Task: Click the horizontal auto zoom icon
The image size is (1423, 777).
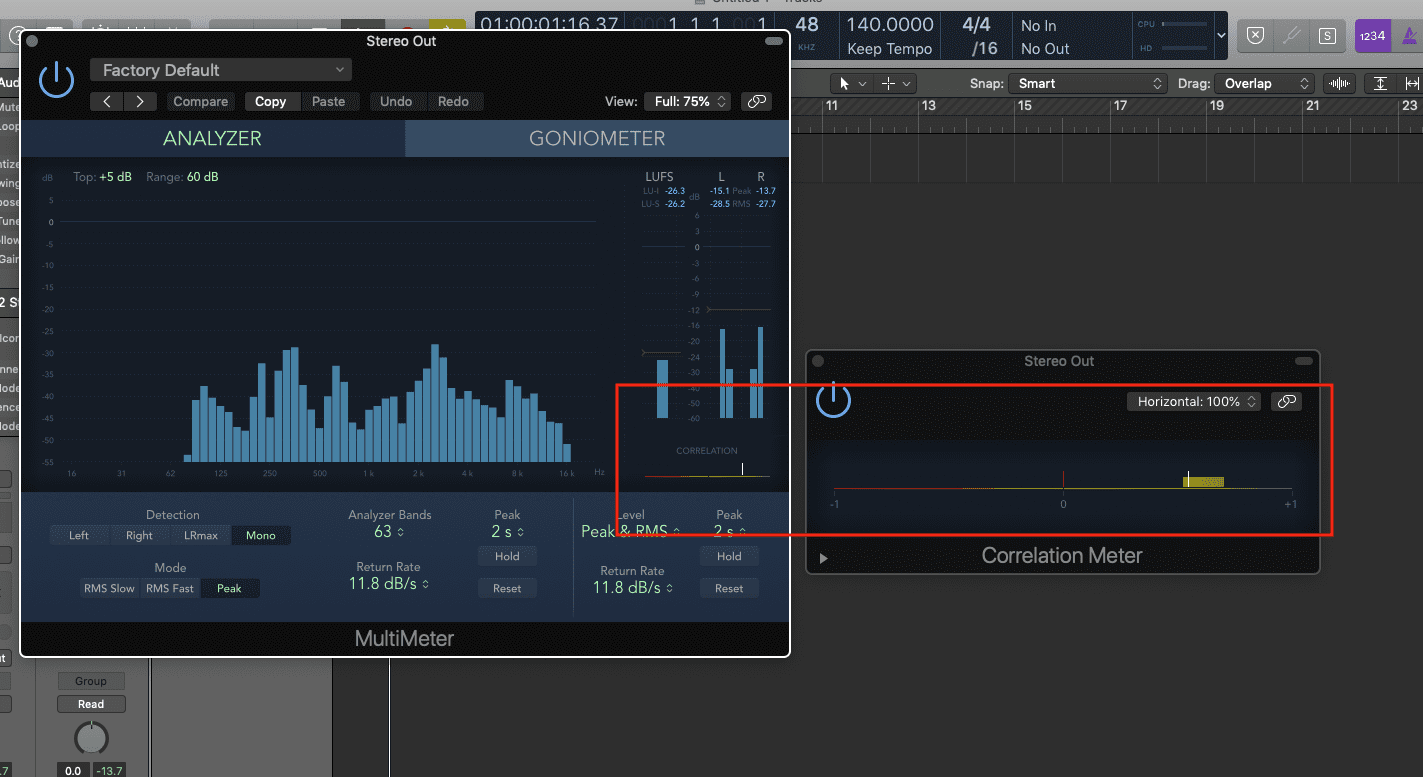Action: [x=1412, y=84]
